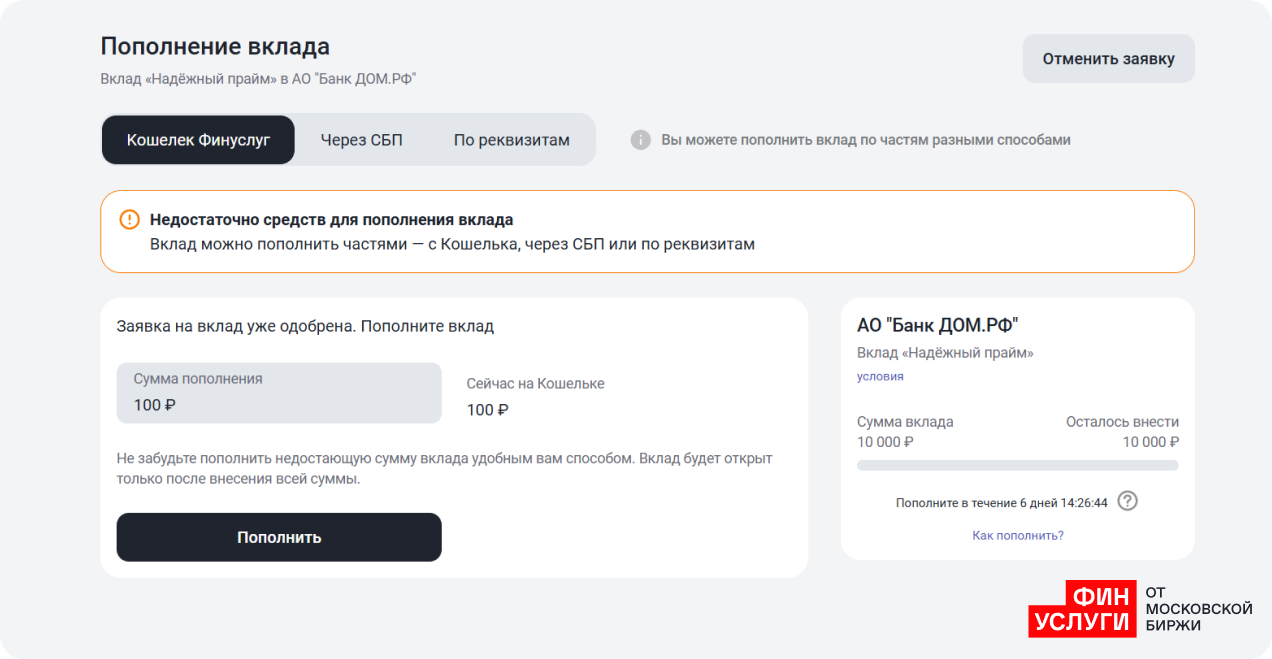Click the orange warning icon in the alert
Screen dimensions: 1272x659
click(130, 220)
